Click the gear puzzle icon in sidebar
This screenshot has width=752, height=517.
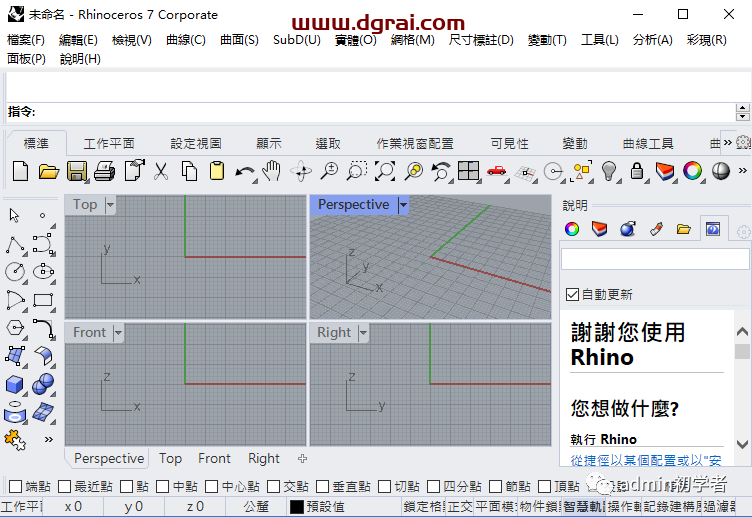[x=14, y=439]
